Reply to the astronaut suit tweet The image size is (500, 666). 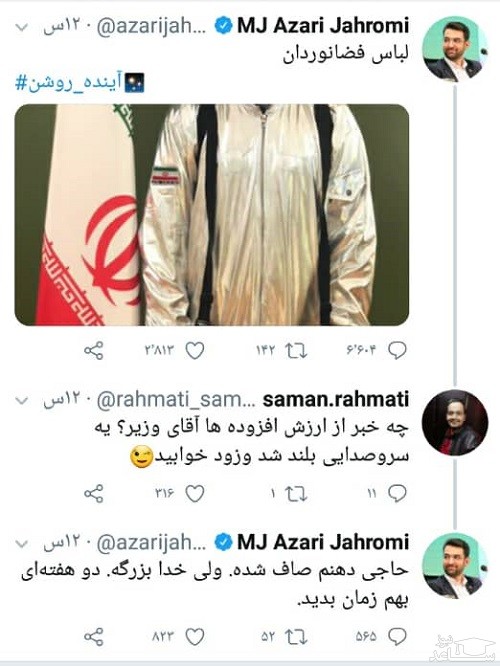click(x=398, y=351)
